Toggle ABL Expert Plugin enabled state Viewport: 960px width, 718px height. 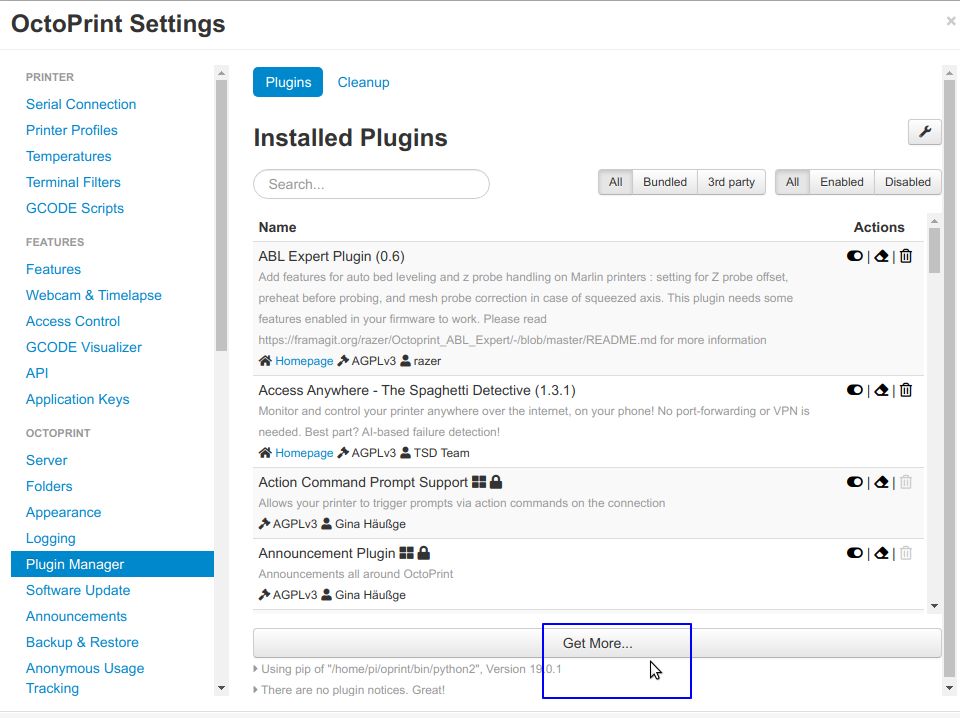(x=855, y=256)
